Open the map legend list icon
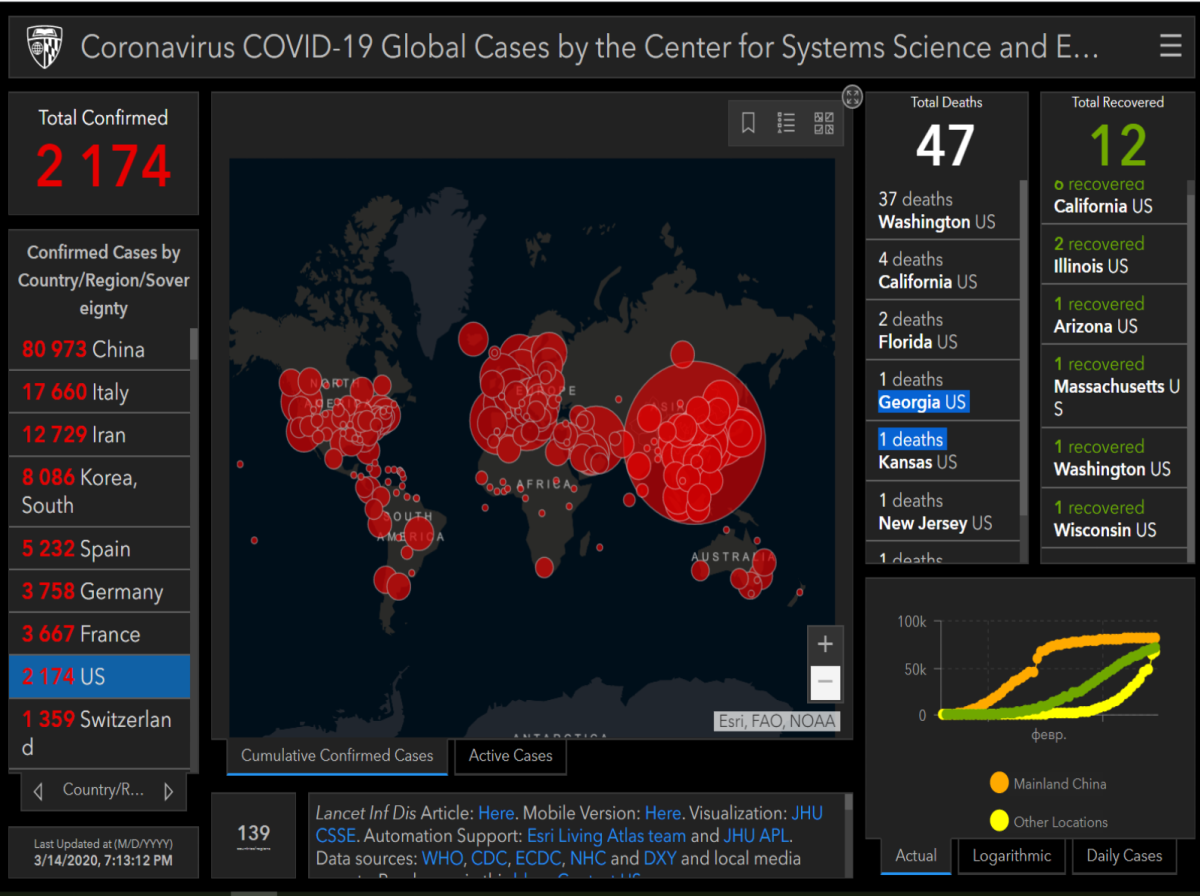The height and width of the screenshot is (896, 1200). tap(786, 123)
